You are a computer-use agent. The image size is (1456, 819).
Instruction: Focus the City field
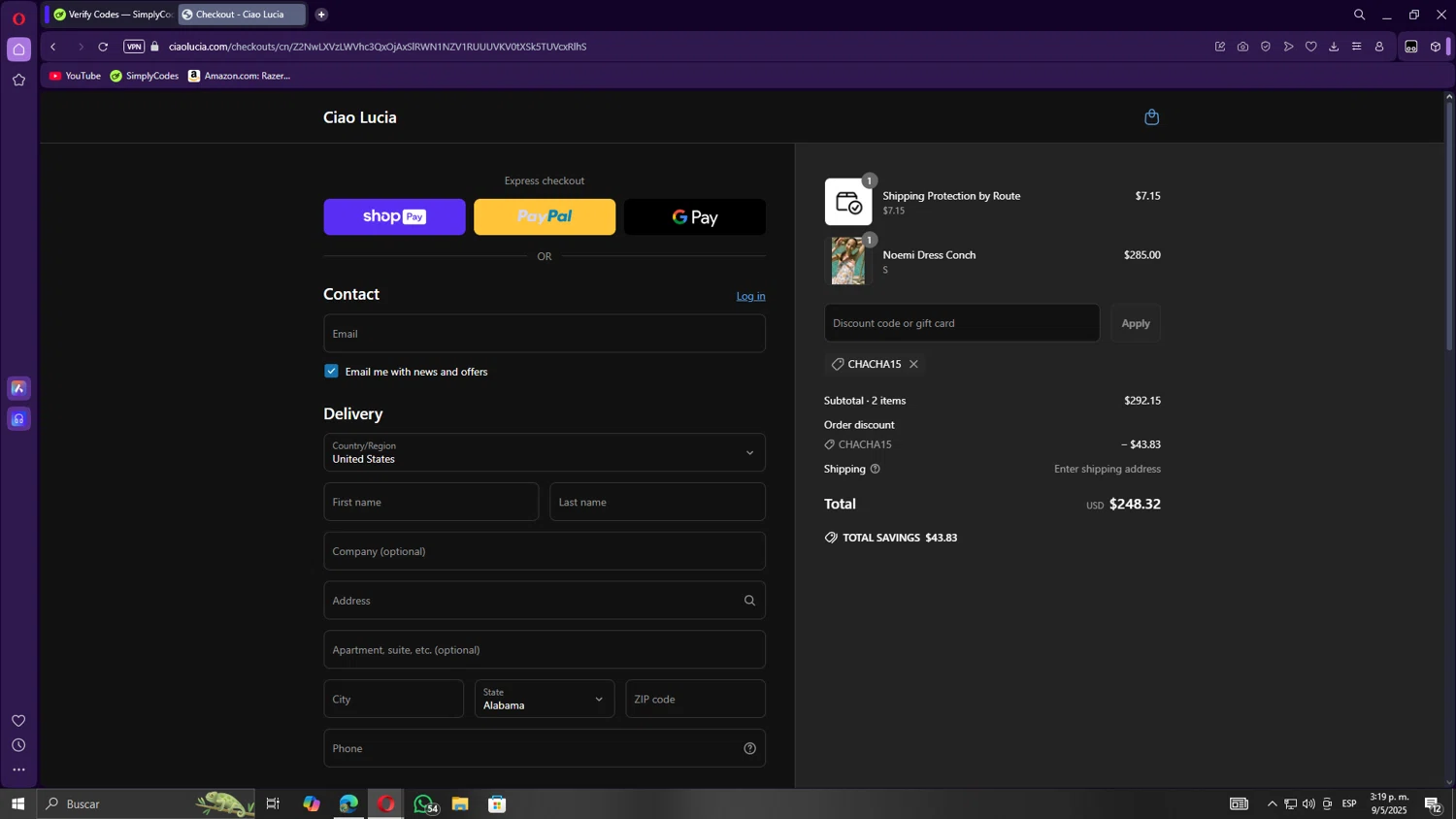pyautogui.click(x=393, y=699)
